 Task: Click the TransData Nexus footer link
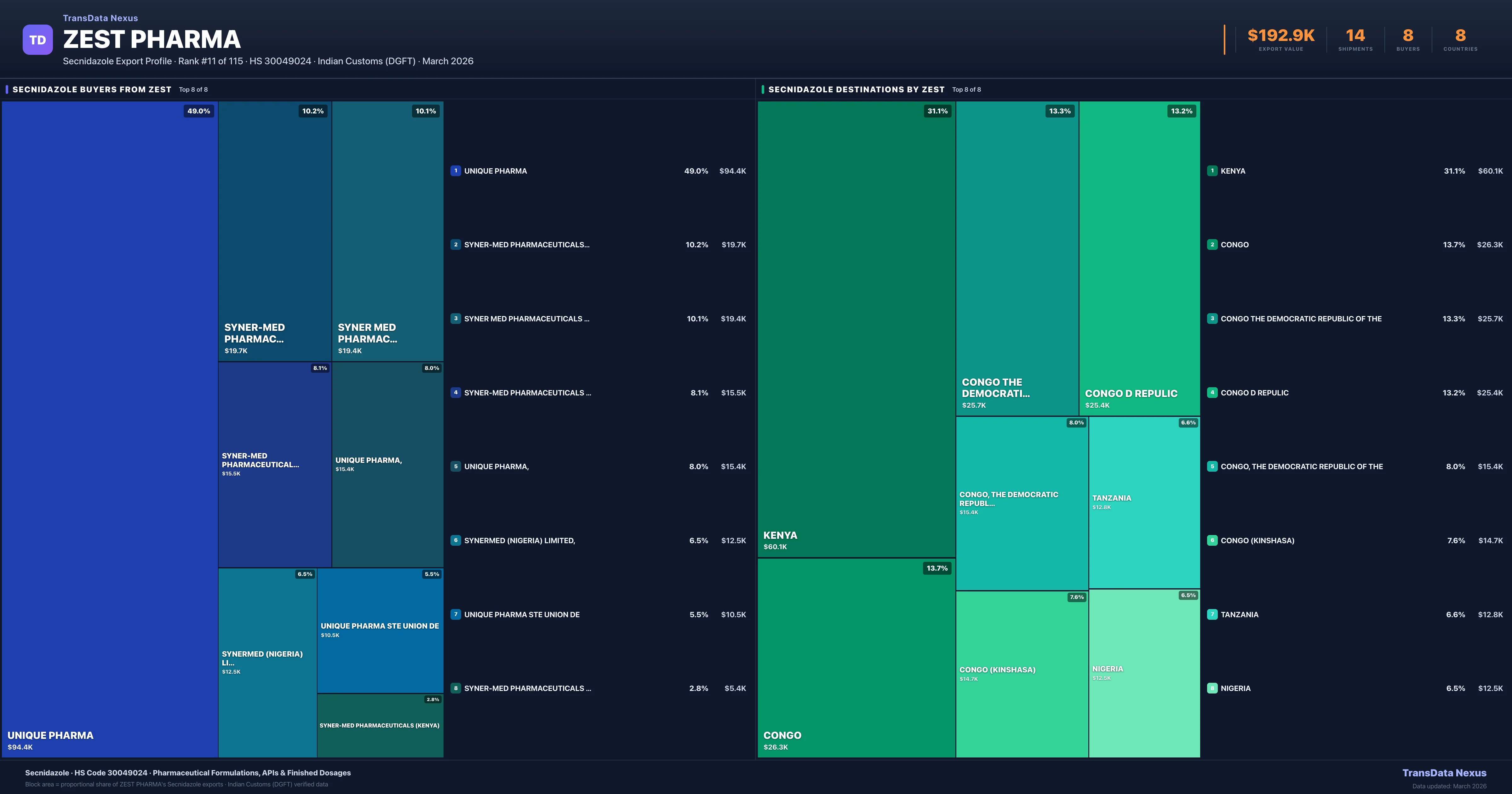[1445, 773]
